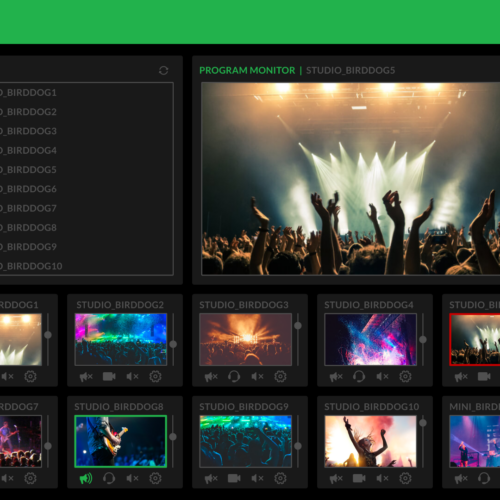
Task: Click the headset icon under STUDIO_BIRDDOG8
Action: [109, 479]
